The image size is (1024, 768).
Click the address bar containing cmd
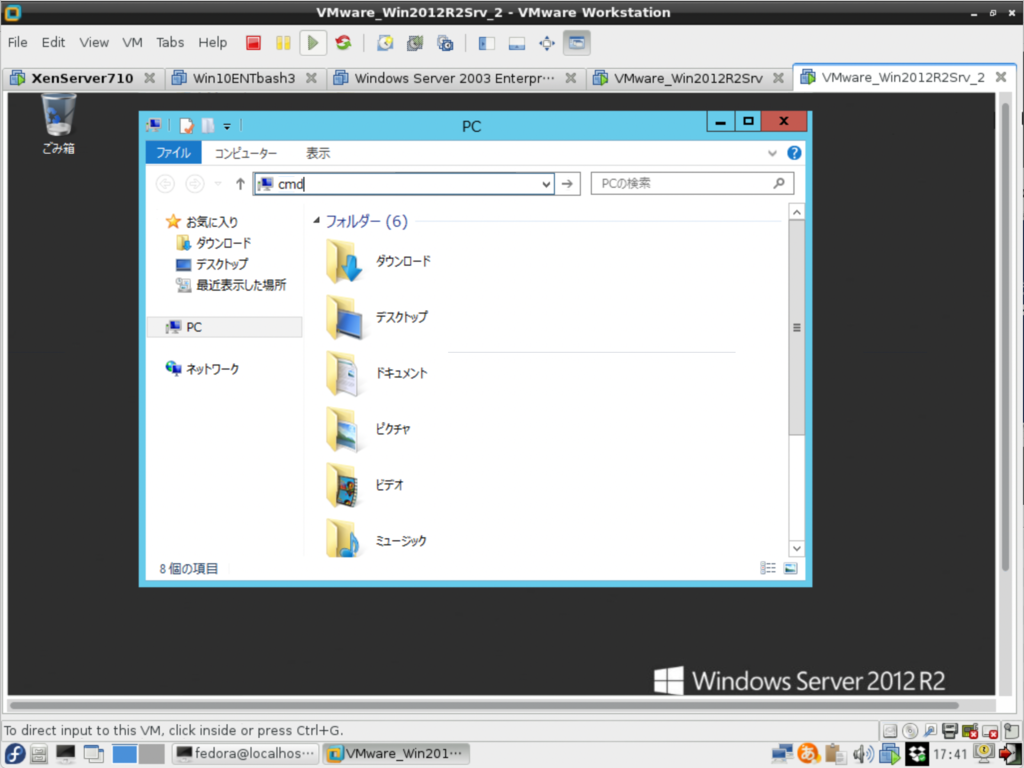[404, 184]
